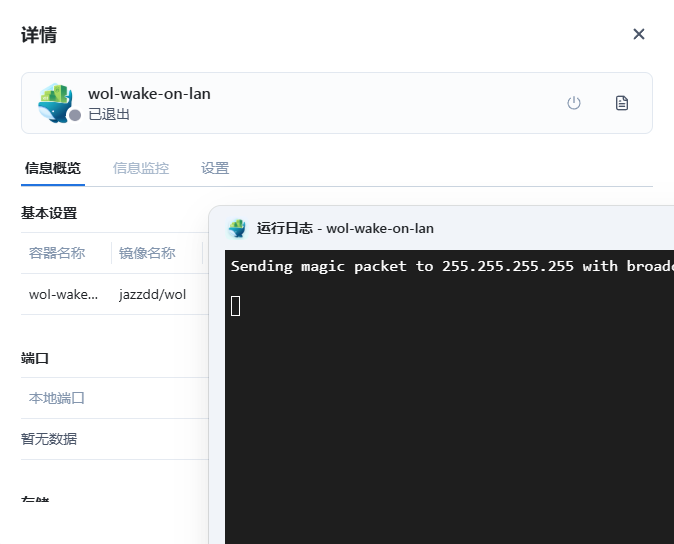Click the power button for wol-wake-on-lan container

[573, 103]
